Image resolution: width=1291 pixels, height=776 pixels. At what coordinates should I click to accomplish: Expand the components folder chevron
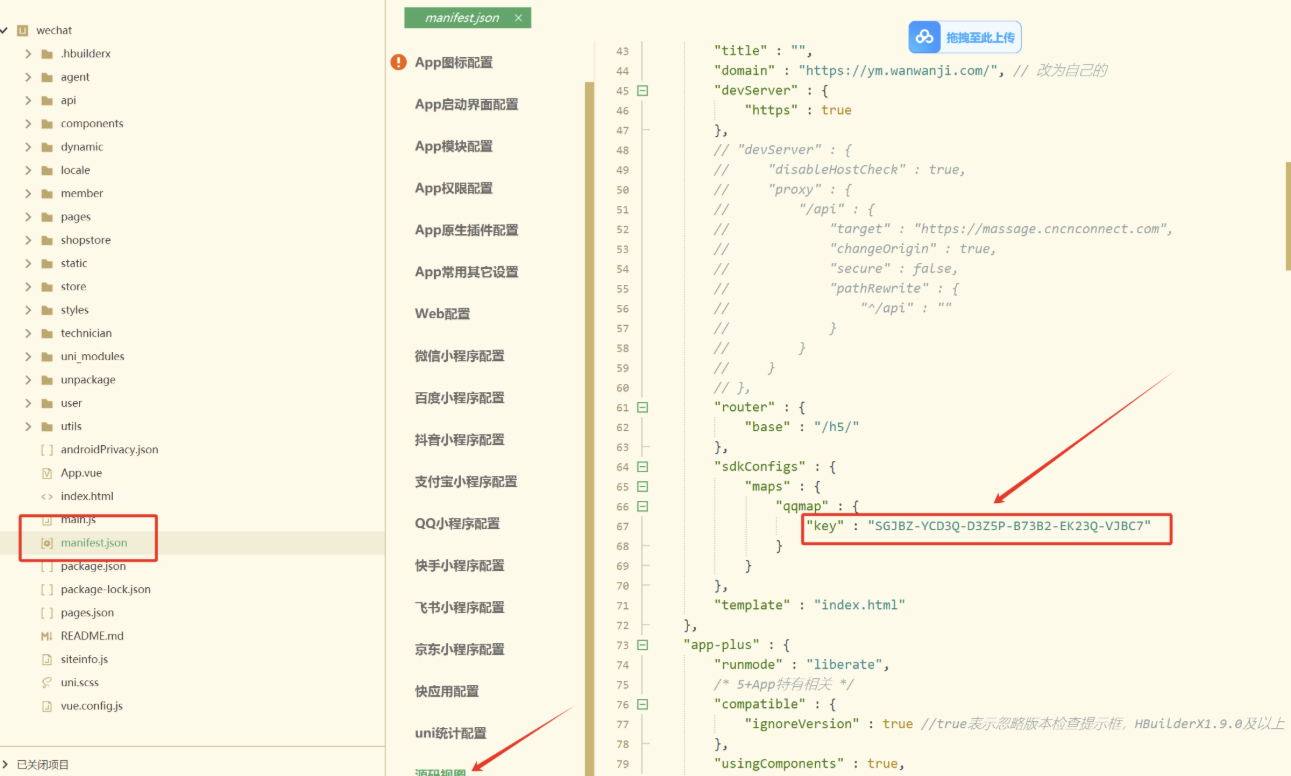[28, 124]
